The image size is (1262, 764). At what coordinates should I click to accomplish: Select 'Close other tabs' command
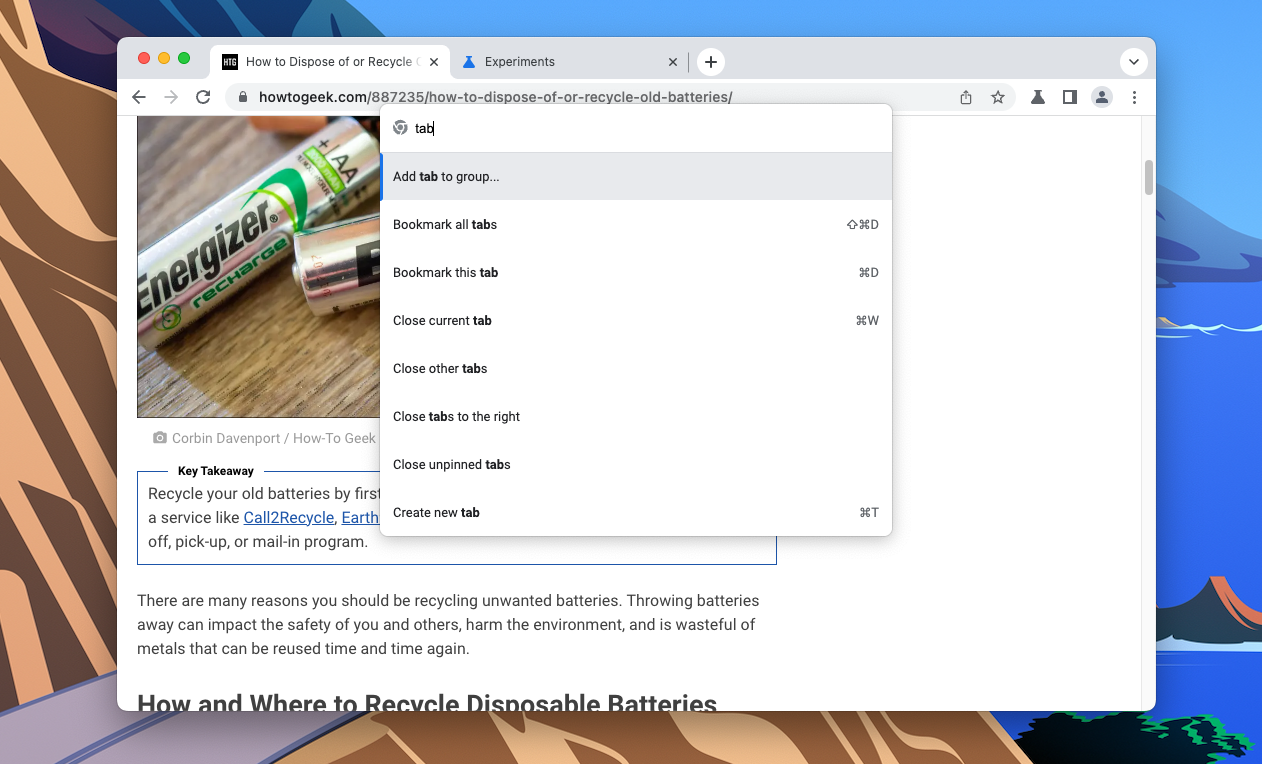[440, 368]
